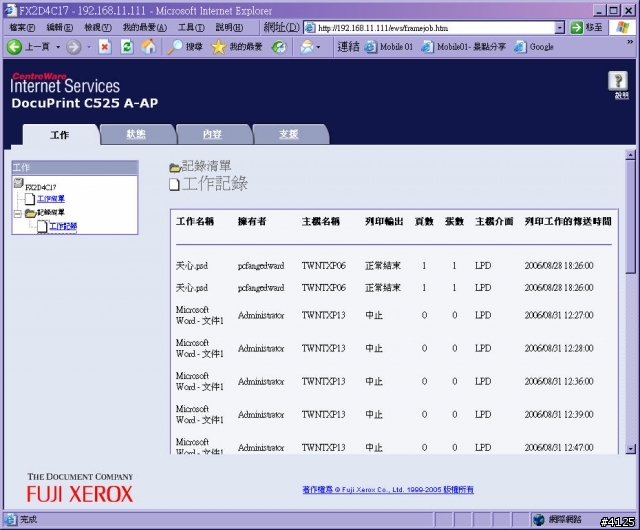Open Forward button history dropdown arrow
The height and width of the screenshot is (530, 640).
click(x=89, y=47)
